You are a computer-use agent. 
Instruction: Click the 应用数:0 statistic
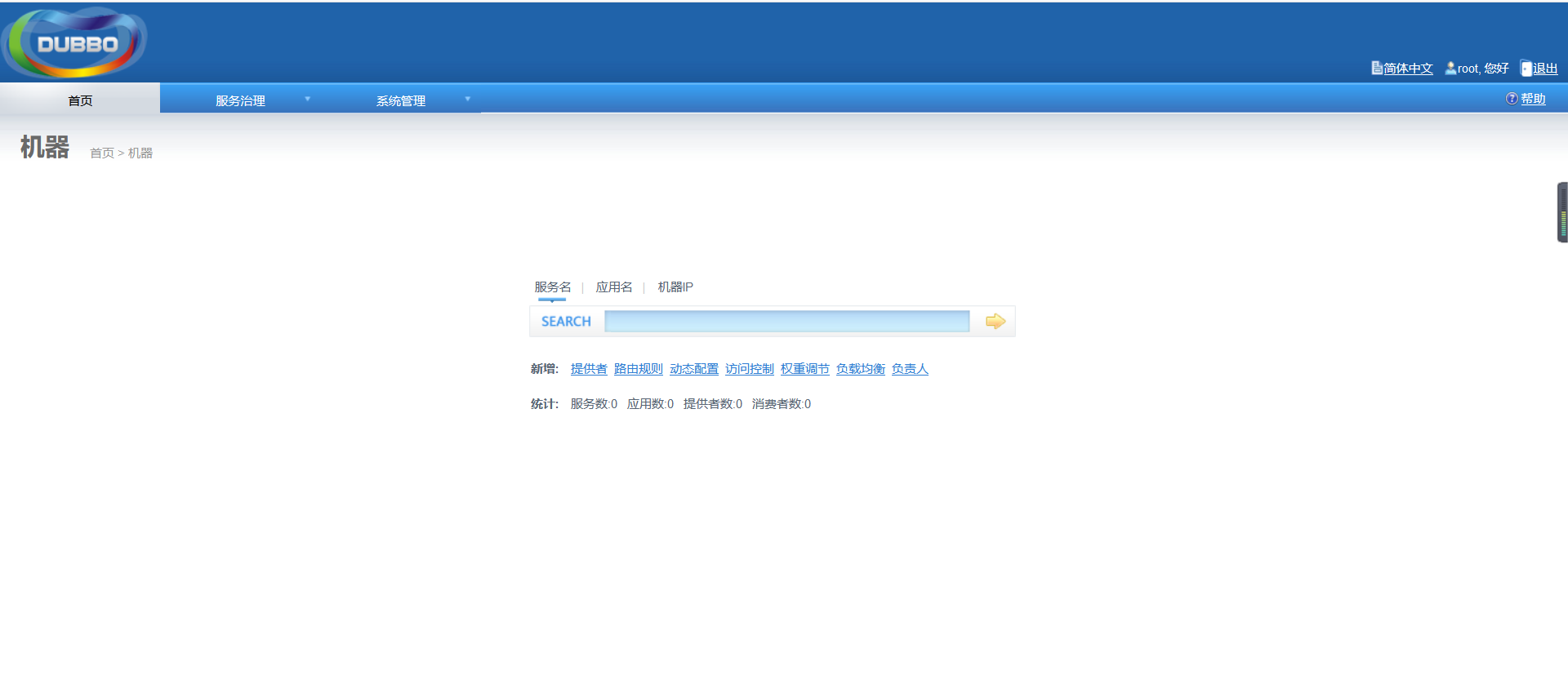coord(650,403)
